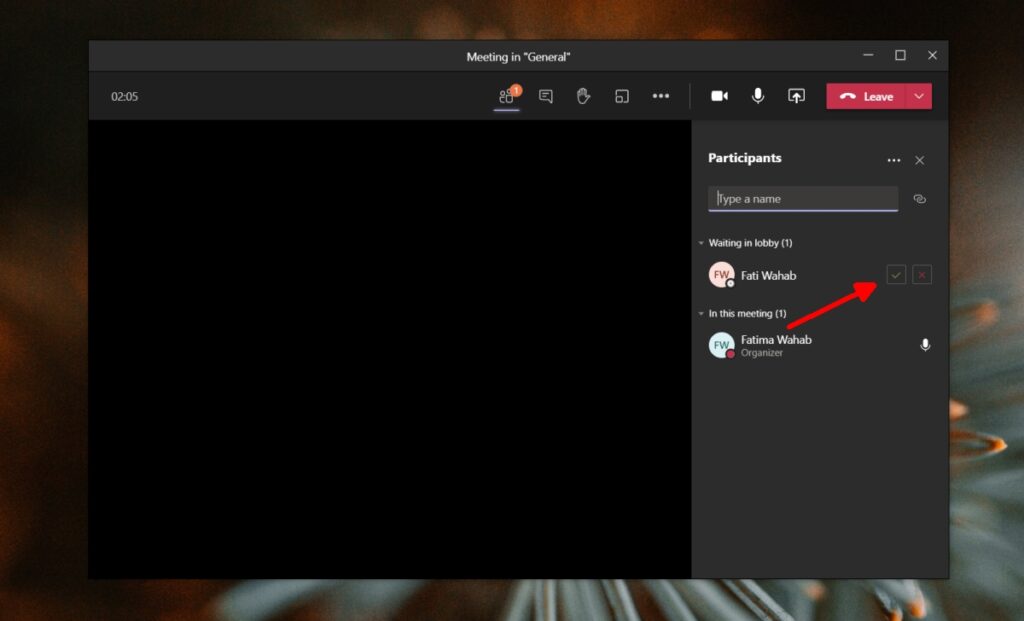Open the breakout rooms icon
Image resolution: width=1024 pixels, height=621 pixels.
tap(623, 96)
